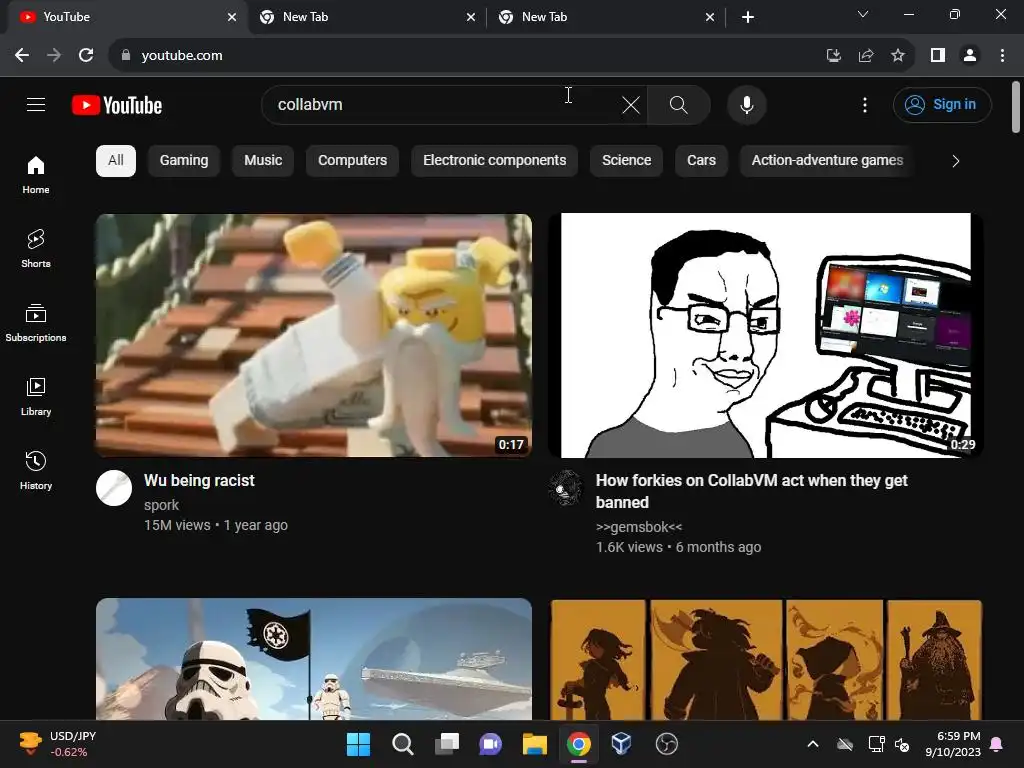Select the Electronic components filter chip
The height and width of the screenshot is (768, 1024).
tap(494, 161)
